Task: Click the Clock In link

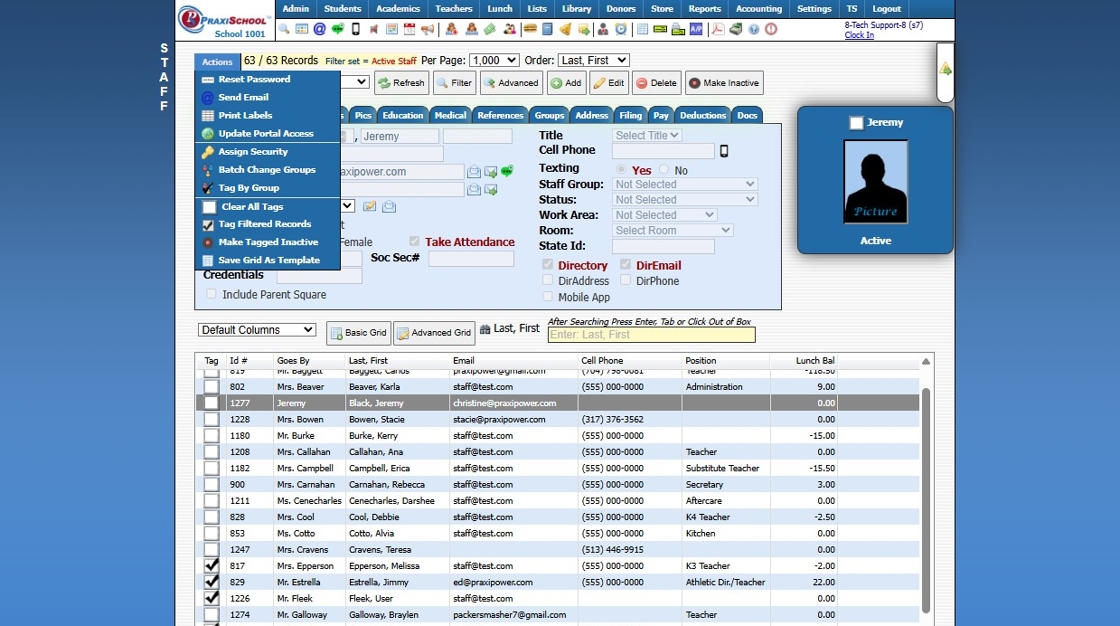Action: tap(858, 35)
